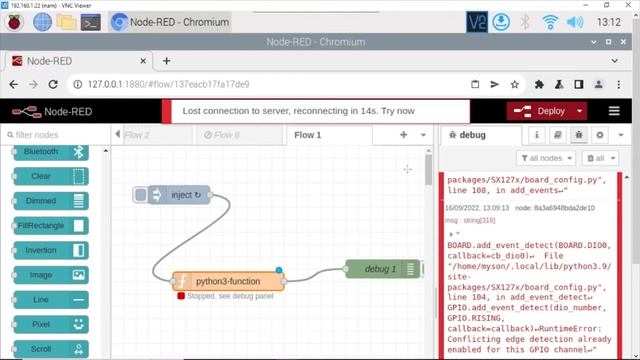This screenshot has height=360, width=640.
Task: Click the address bar URL field
Action: point(269,84)
